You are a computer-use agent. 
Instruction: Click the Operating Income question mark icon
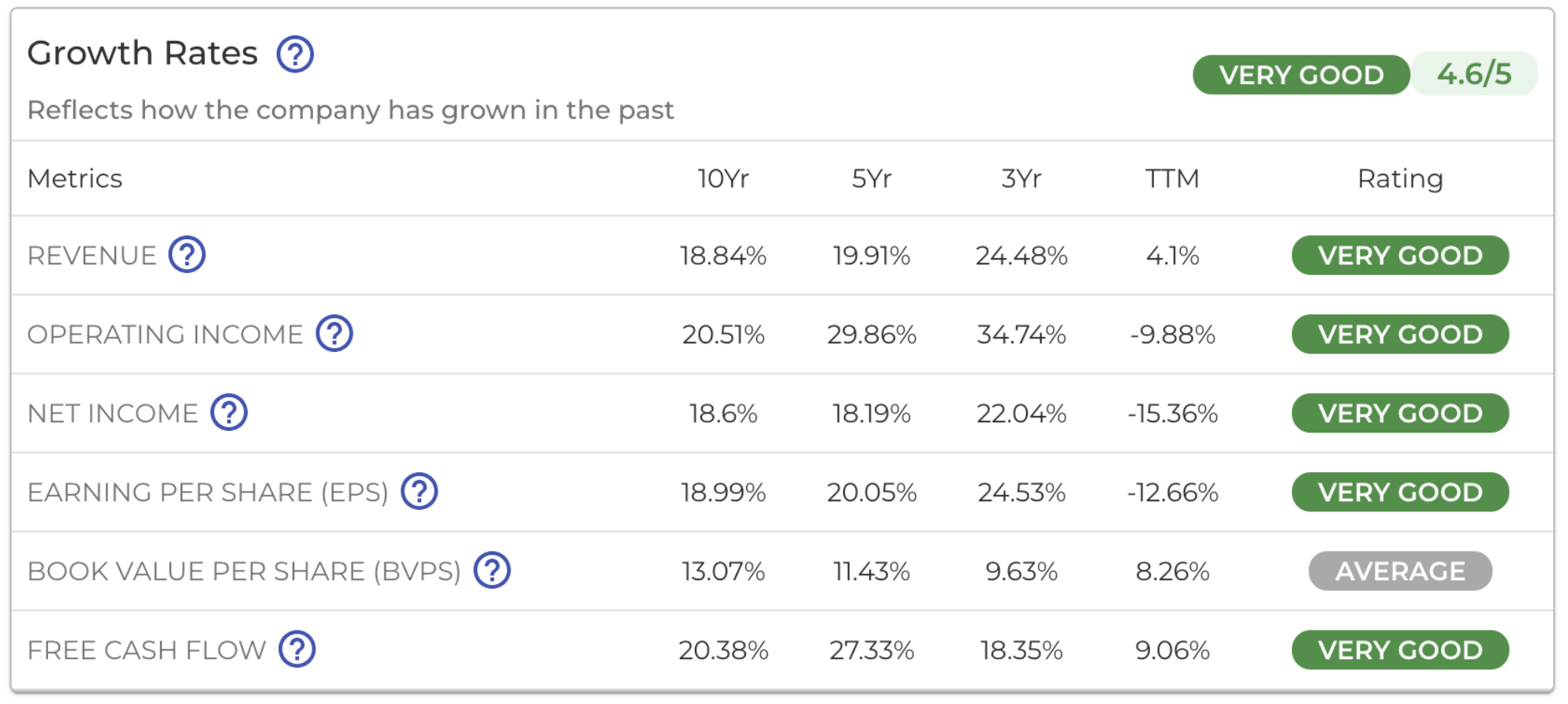click(334, 334)
